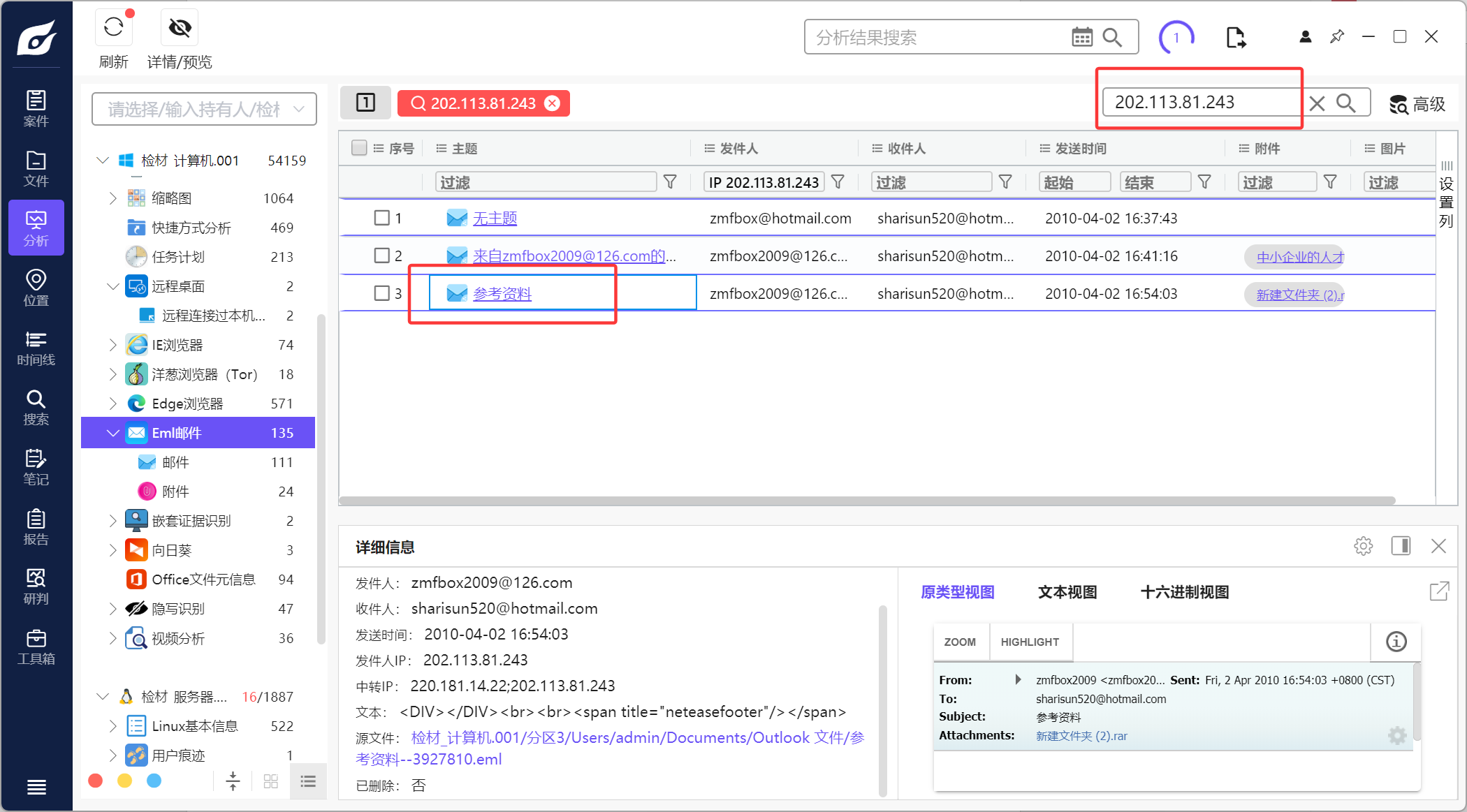Click the Refresh (刷新) icon
This screenshot has height=812, width=1467.
click(113, 28)
